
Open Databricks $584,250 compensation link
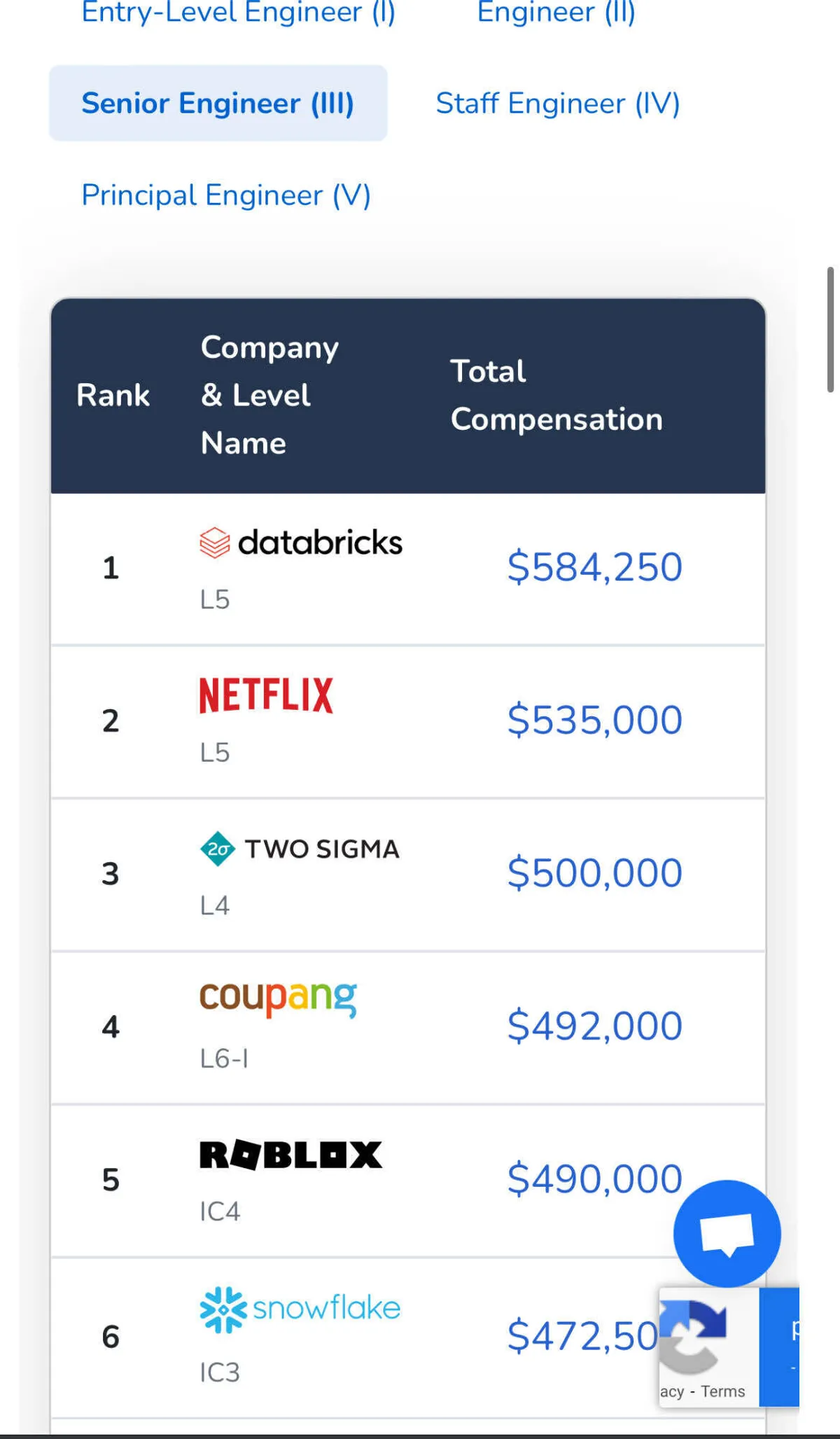coord(594,567)
